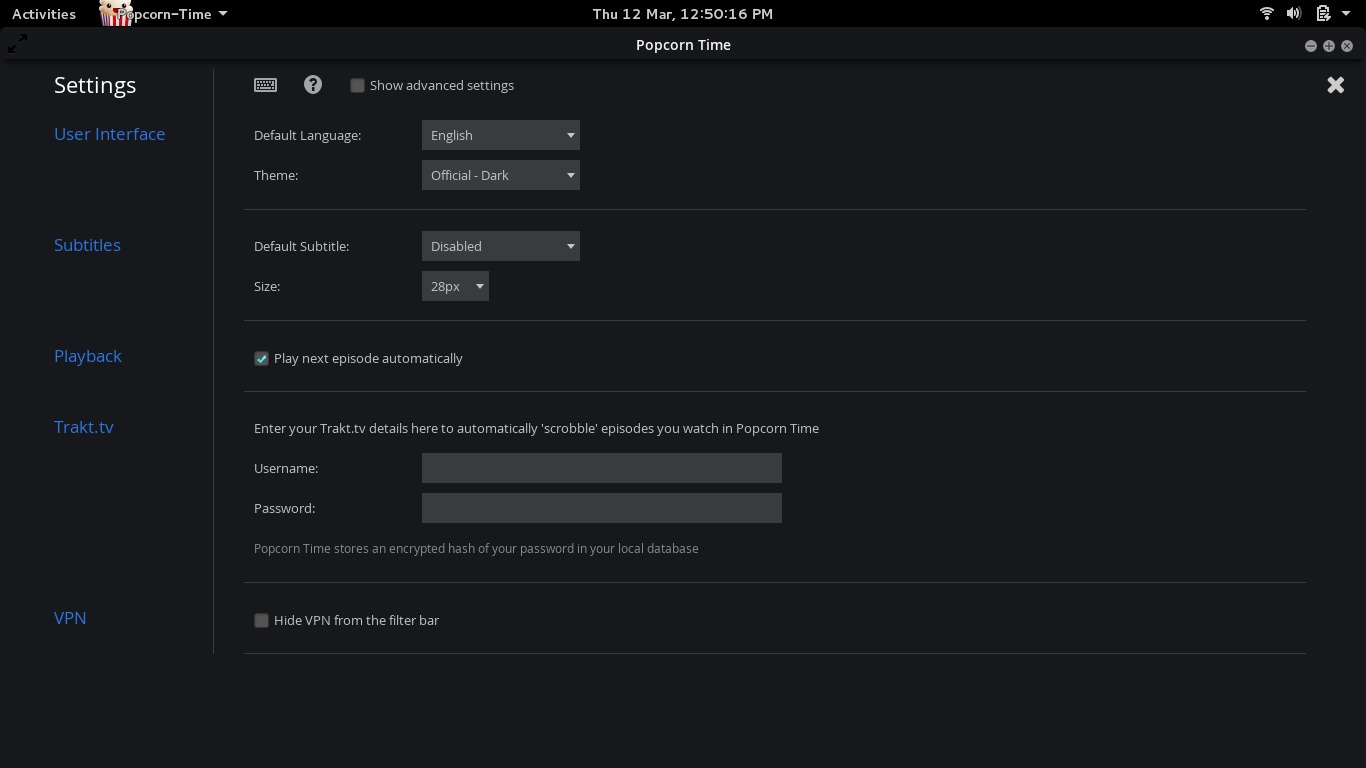
Task: Open the Default Language dropdown
Action: [500, 135]
